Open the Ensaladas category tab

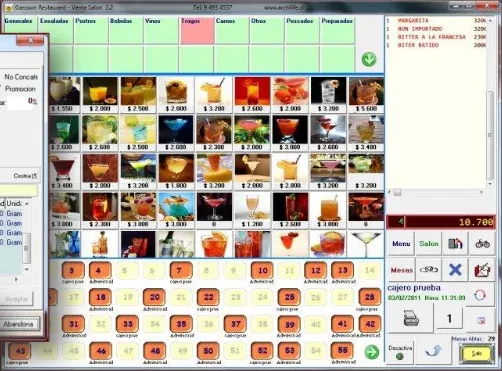point(56,30)
